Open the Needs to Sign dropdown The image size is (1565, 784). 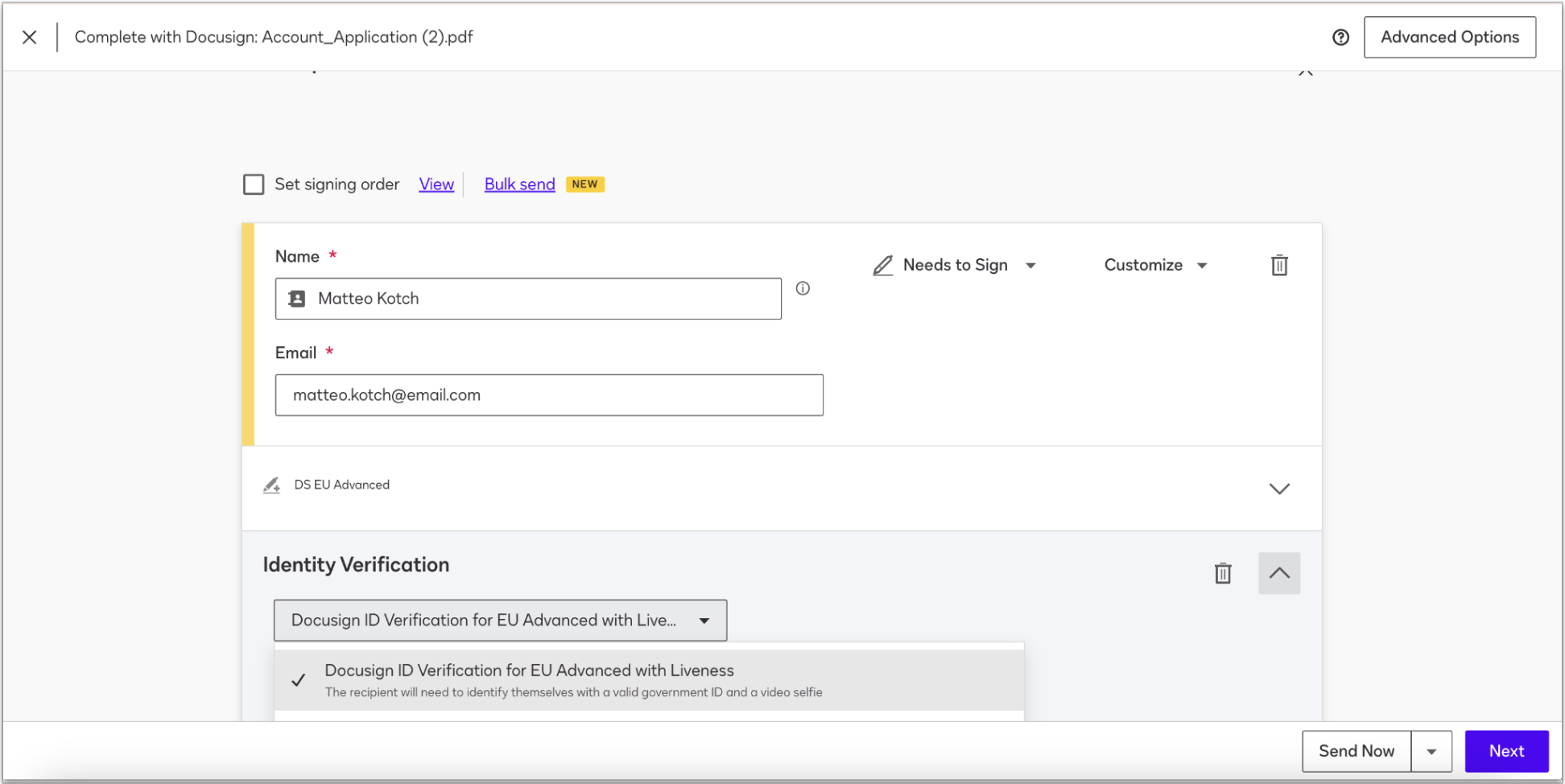956,266
